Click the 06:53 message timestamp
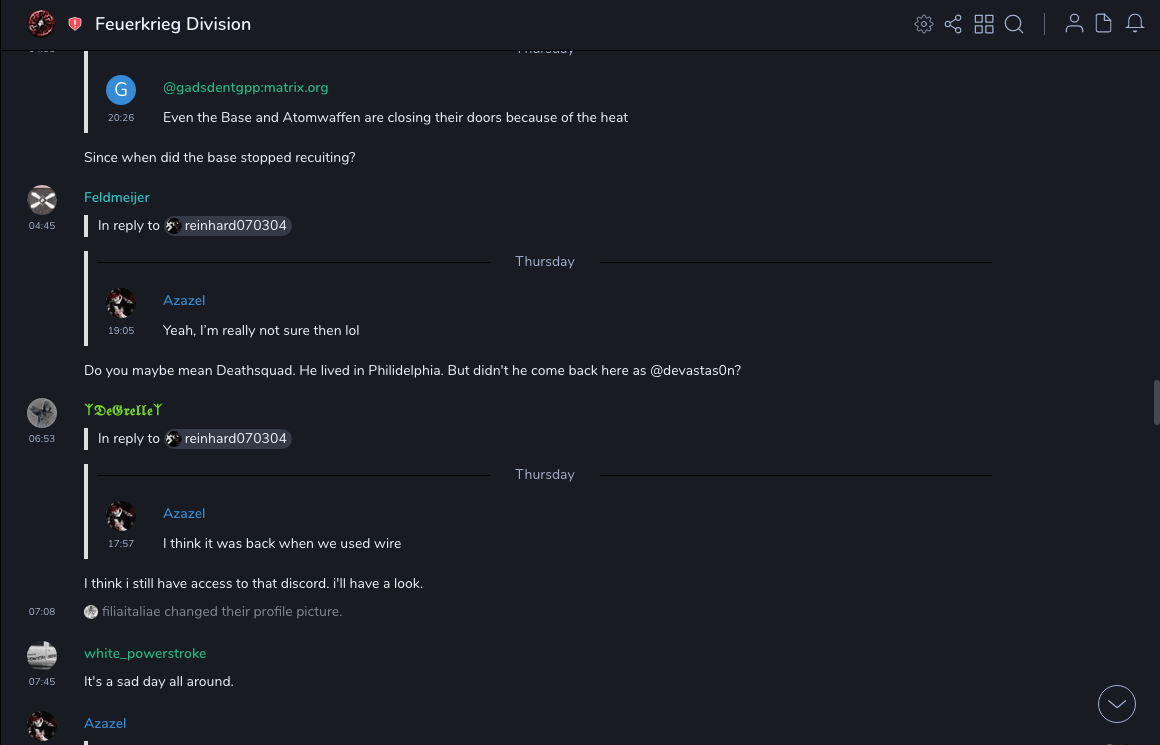This screenshot has height=745, width=1160. (x=42, y=439)
